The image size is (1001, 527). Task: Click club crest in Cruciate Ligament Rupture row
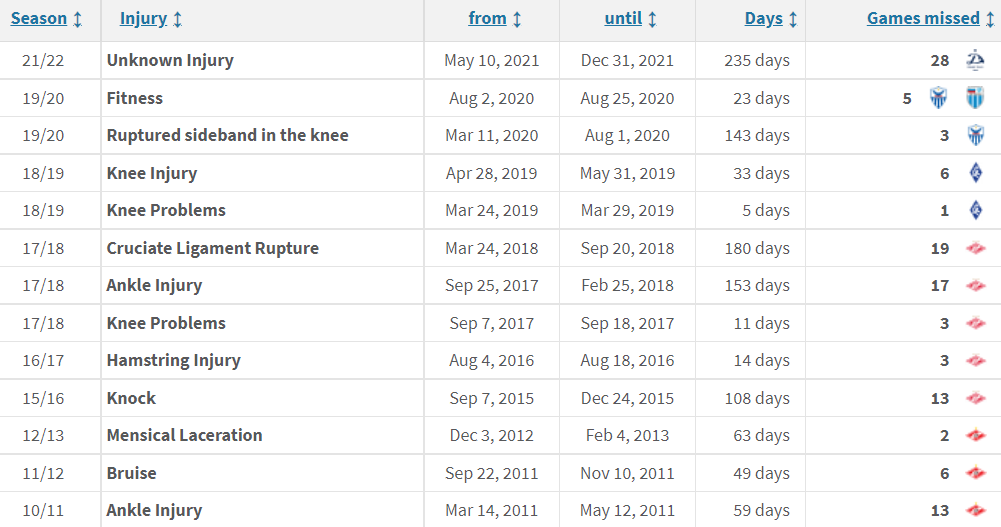975,248
